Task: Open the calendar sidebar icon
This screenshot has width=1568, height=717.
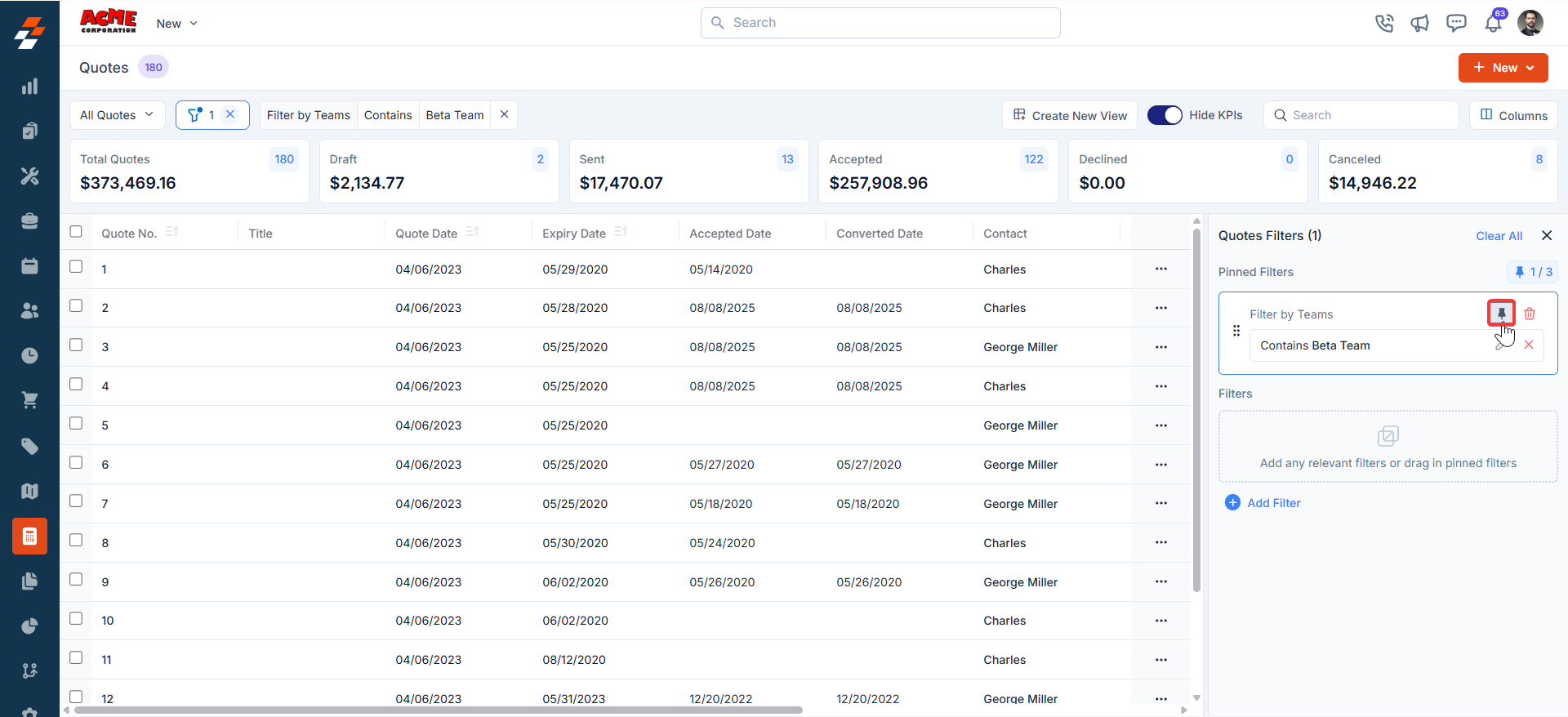Action: pos(29,266)
